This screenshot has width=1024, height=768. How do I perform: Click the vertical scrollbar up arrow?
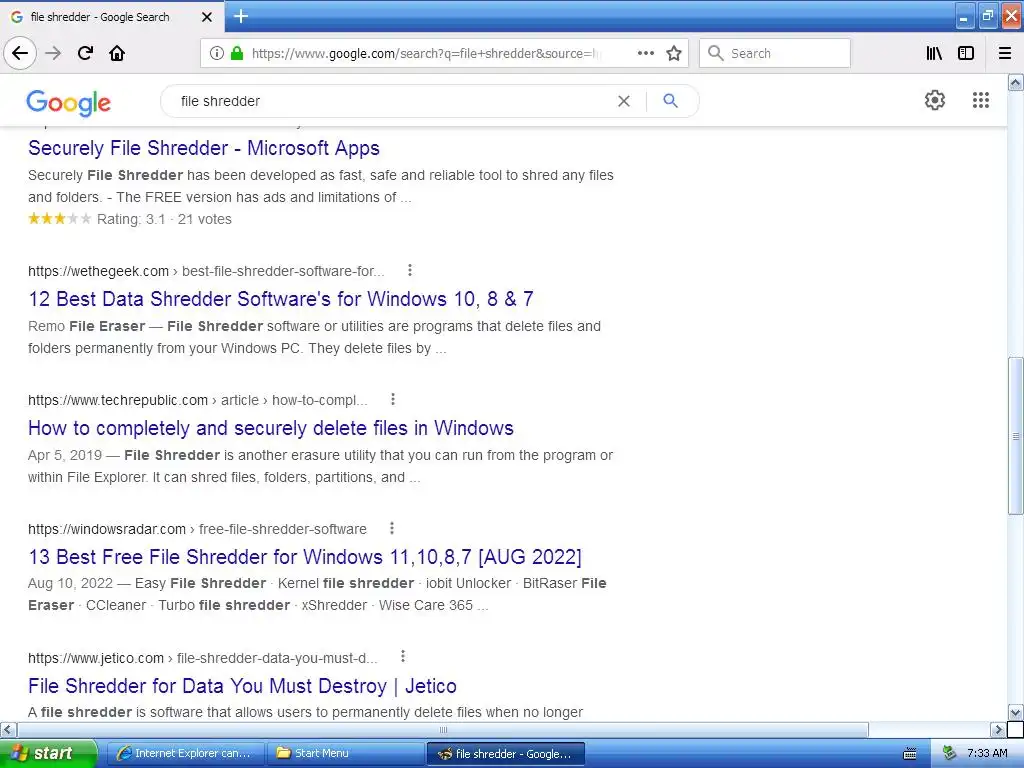click(1015, 82)
